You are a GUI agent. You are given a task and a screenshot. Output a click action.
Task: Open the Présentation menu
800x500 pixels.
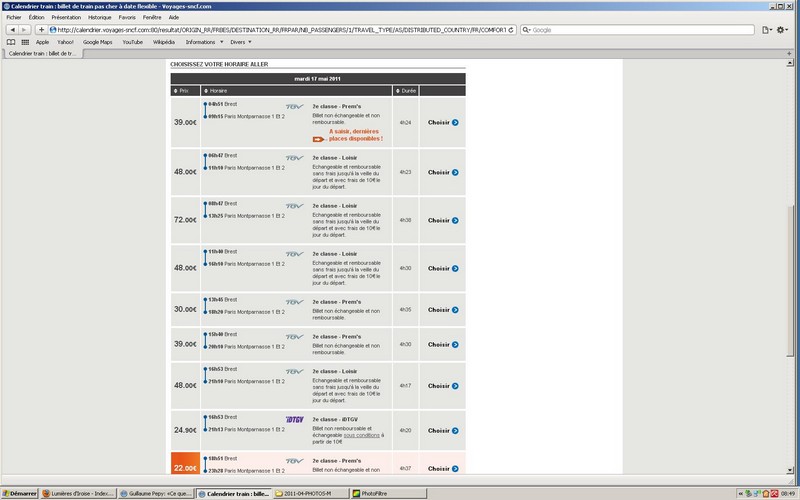66,17
